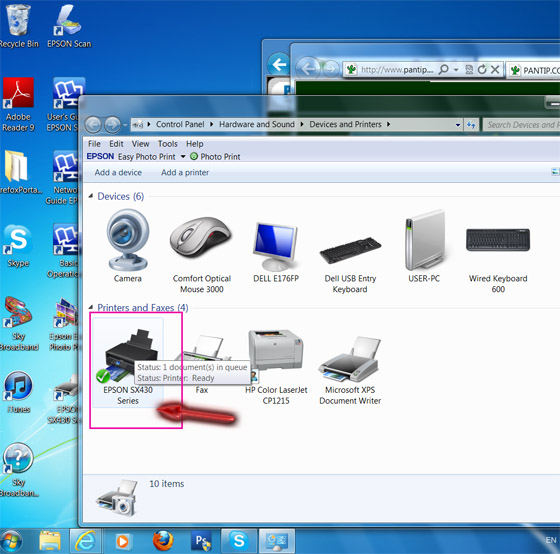Open the EPSON Scan desktop shortcut
The width and height of the screenshot is (560, 554).
(x=69, y=26)
